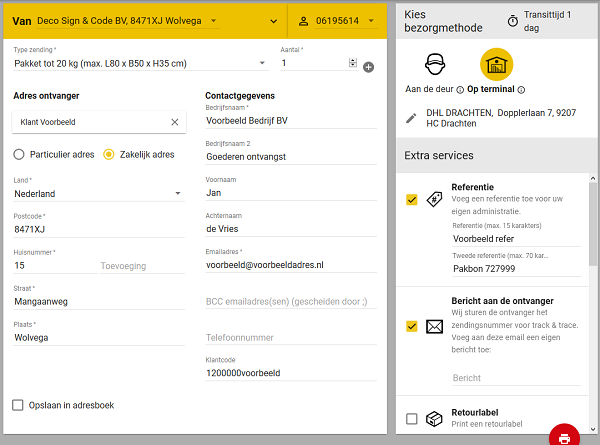Viewport: 600px width, 445px height.
Task: Select the Op terminal delivery icon
Action: click(x=496, y=64)
